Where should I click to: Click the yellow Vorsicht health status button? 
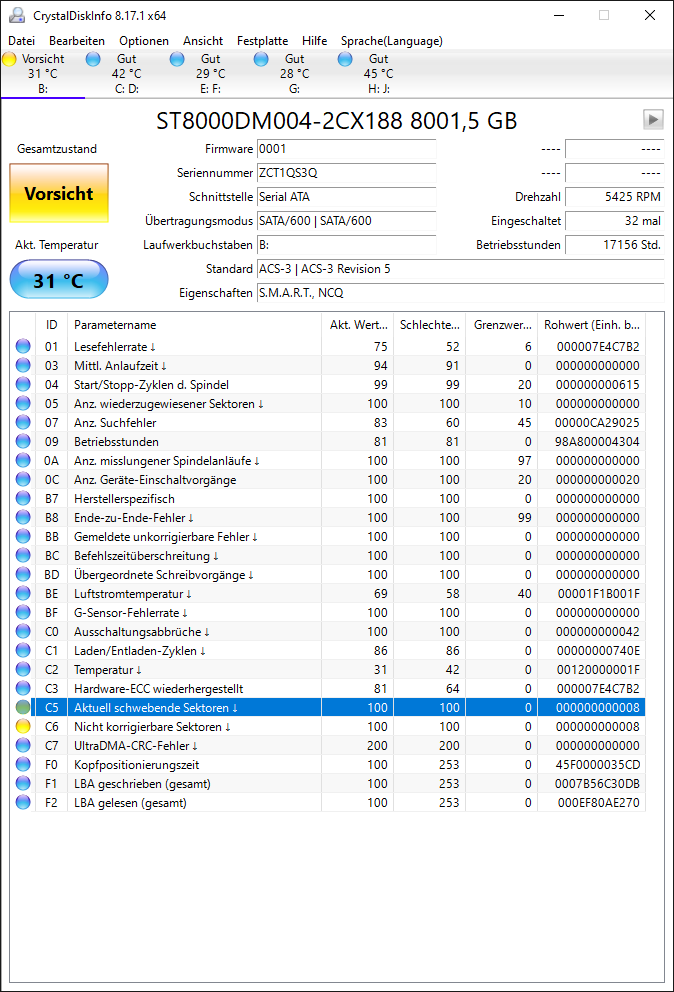click(59, 193)
